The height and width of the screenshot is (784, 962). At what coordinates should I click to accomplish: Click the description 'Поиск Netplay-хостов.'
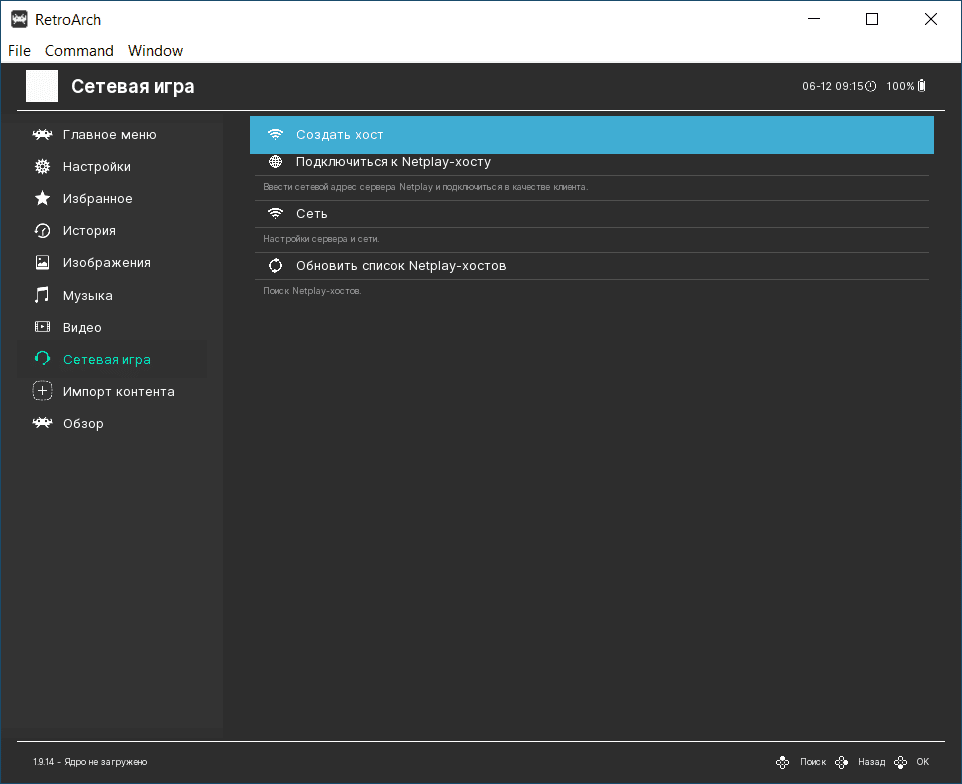312,291
